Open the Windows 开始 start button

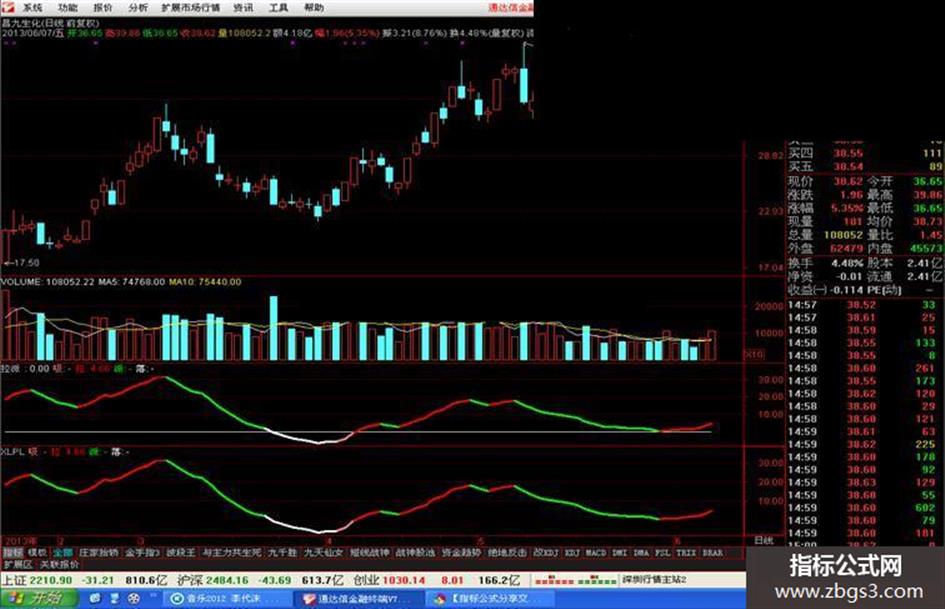[x=39, y=599]
